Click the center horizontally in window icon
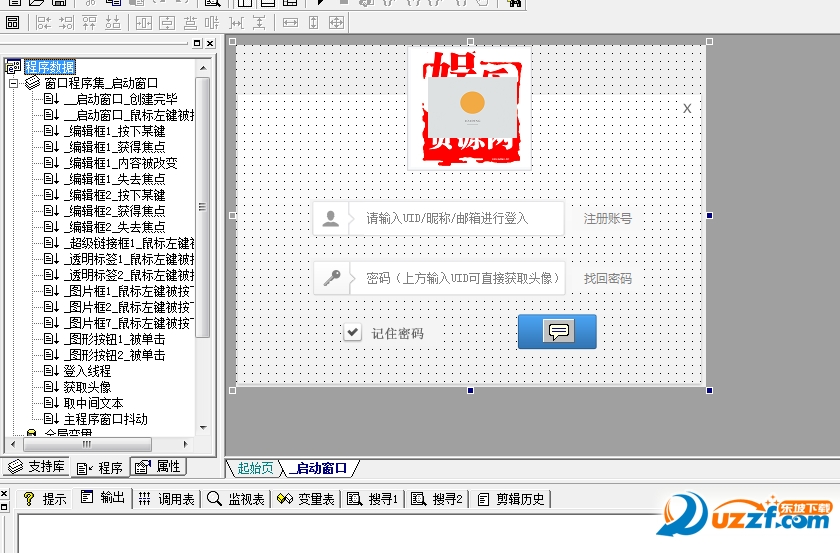The width and height of the screenshot is (840, 553). click(x=144, y=23)
